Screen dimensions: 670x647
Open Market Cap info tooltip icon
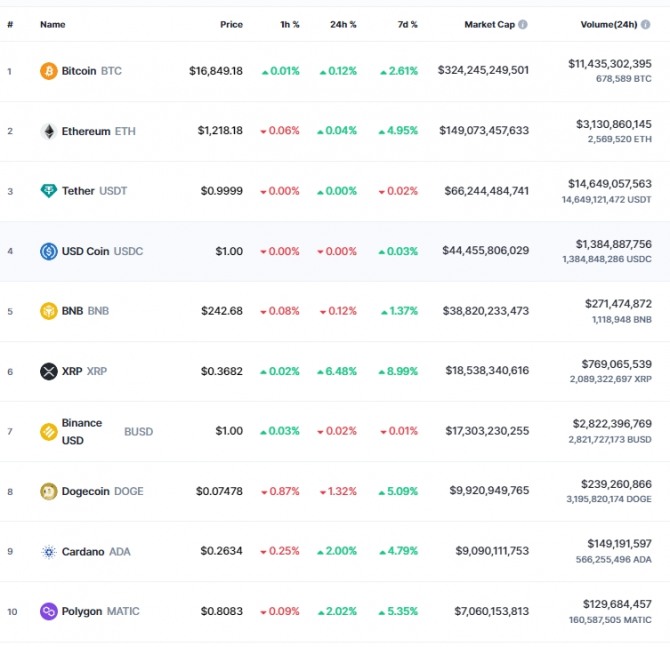pos(523,24)
